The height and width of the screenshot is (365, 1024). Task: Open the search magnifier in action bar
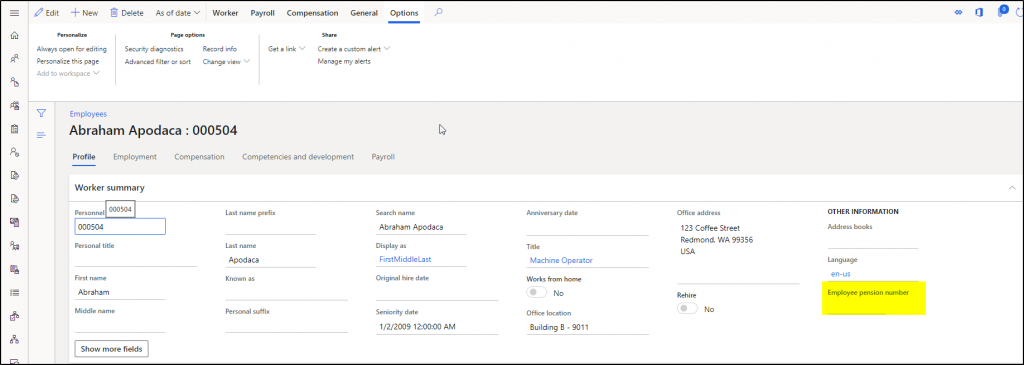pos(438,12)
